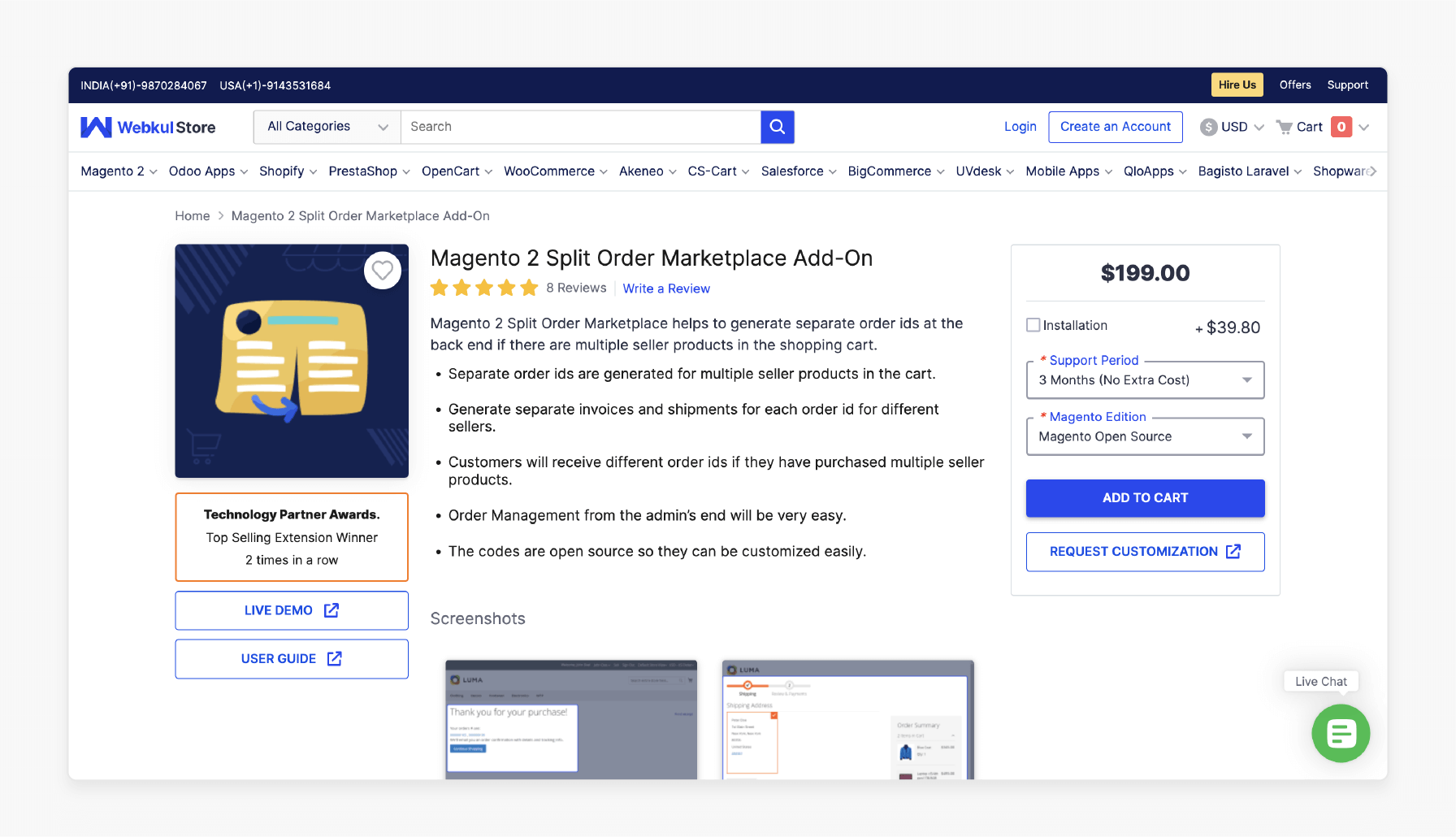Open the Mobile Apps menu item
This screenshot has width=1456, height=837.
coord(1068,171)
